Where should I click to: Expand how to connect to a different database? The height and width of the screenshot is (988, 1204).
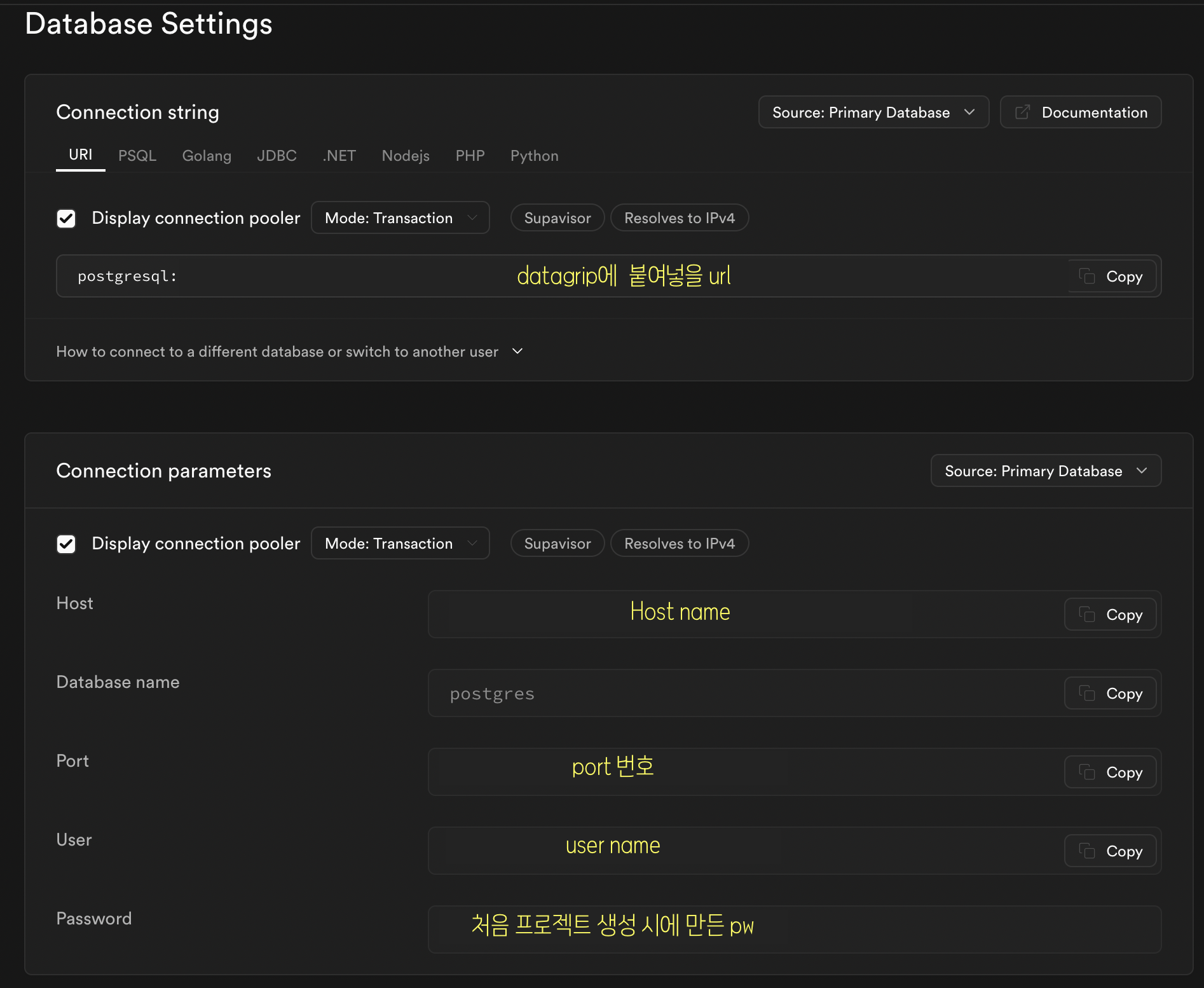click(290, 352)
